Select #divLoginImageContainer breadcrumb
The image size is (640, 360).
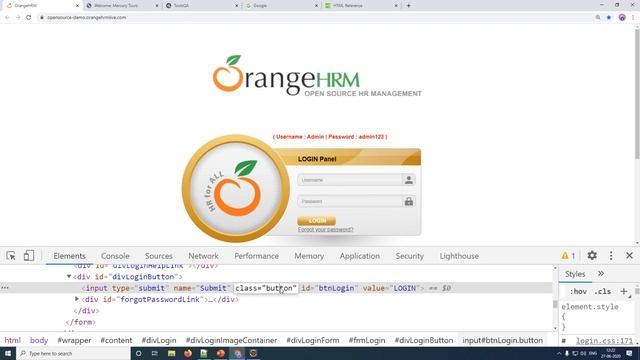pos(231,340)
